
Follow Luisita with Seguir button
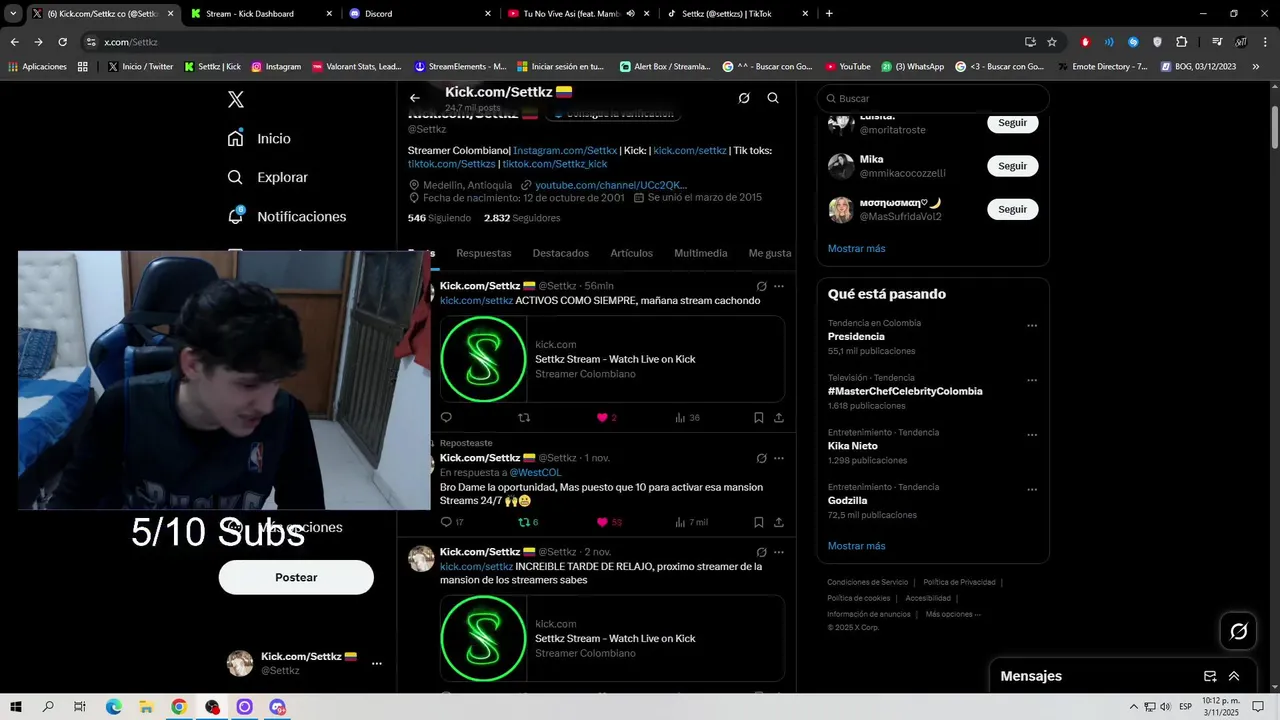[x=1012, y=122]
